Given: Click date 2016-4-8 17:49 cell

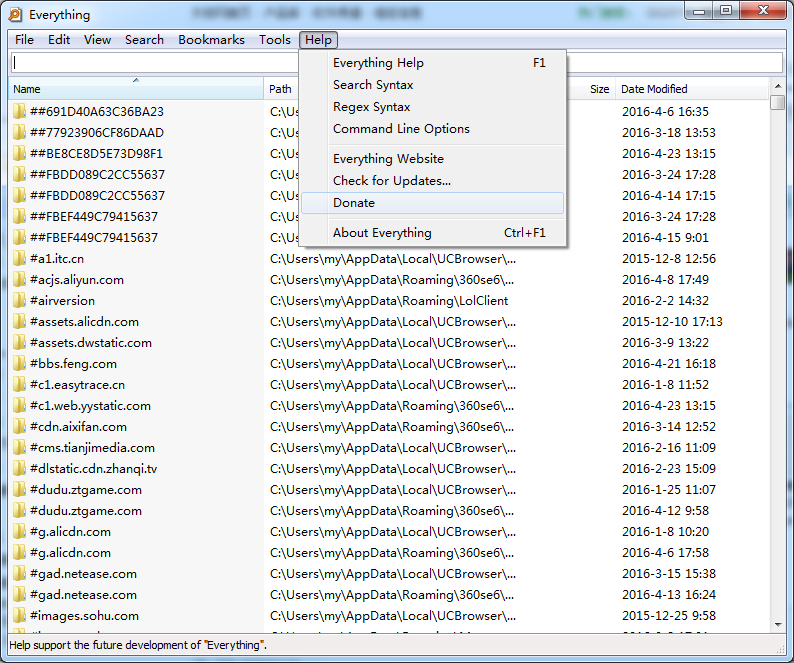Looking at the screenshot, I should coord(665,280).
